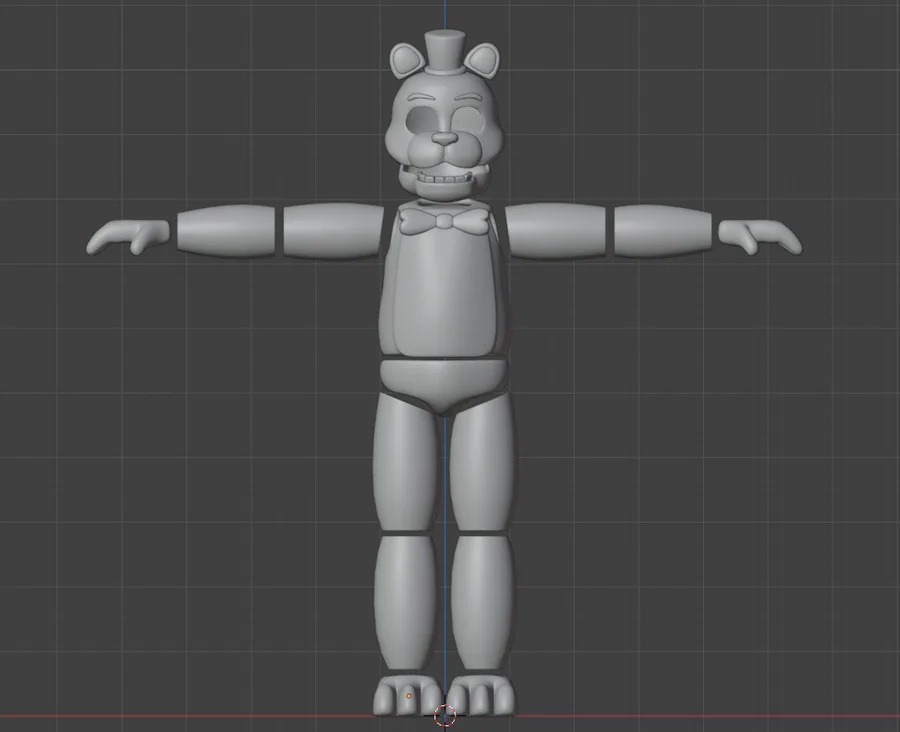
Task: Select the top hat on the bear's head
Action: (x=444, y=53)
